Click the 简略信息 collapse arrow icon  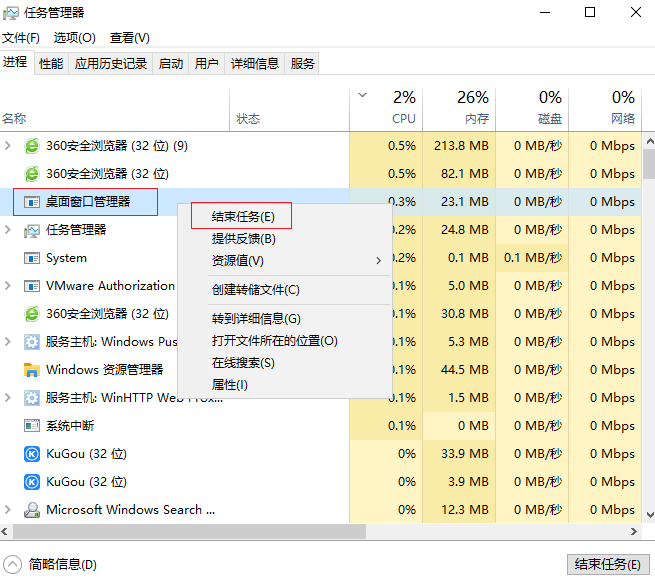point(12,564)
